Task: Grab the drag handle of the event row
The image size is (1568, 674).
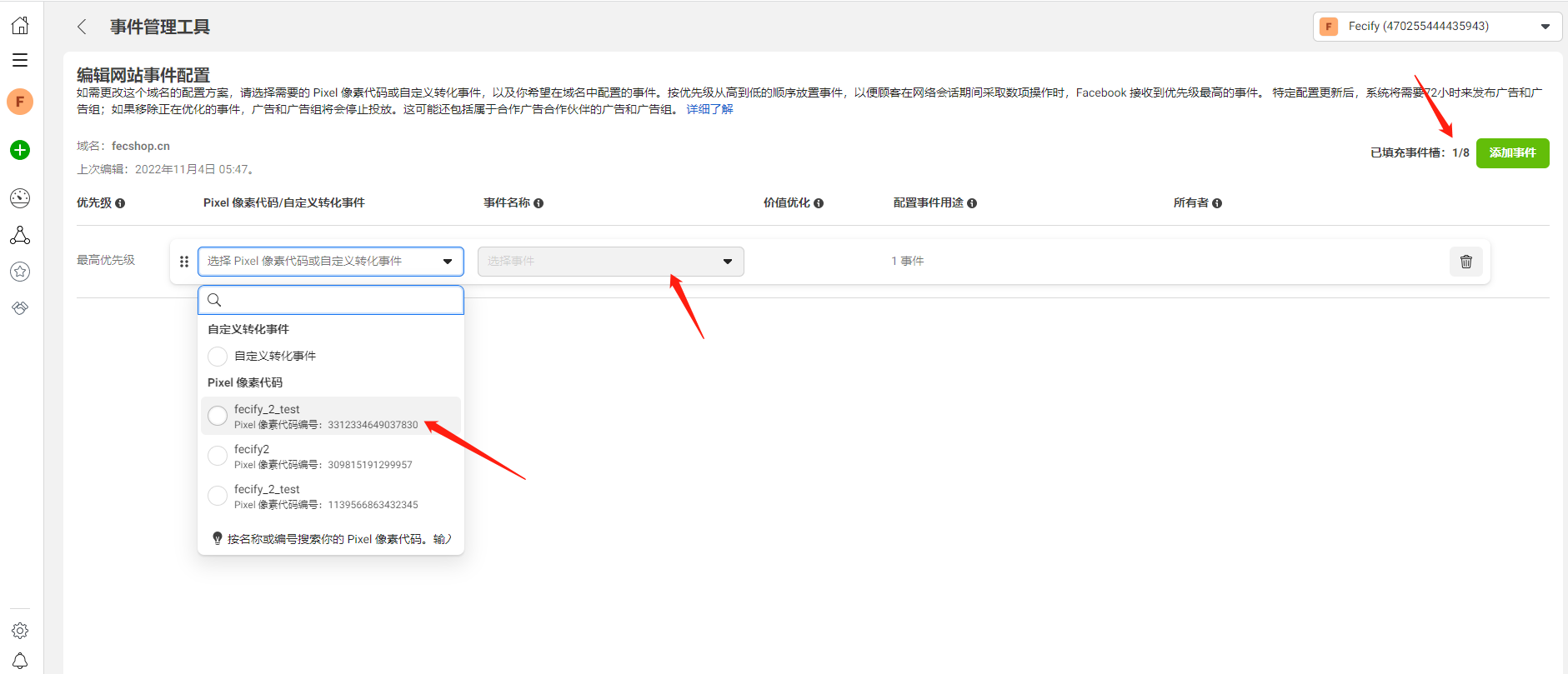Action: tap(184, 262)
